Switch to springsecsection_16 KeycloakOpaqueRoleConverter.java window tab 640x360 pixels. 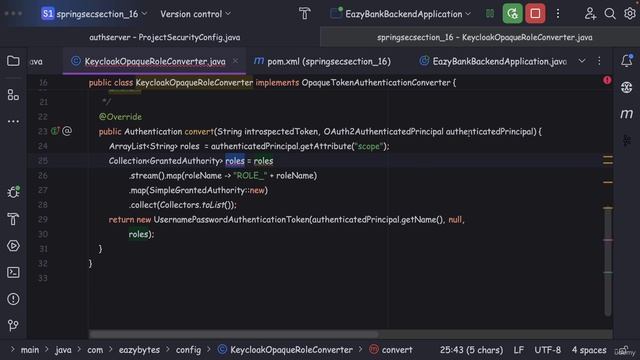484,37
